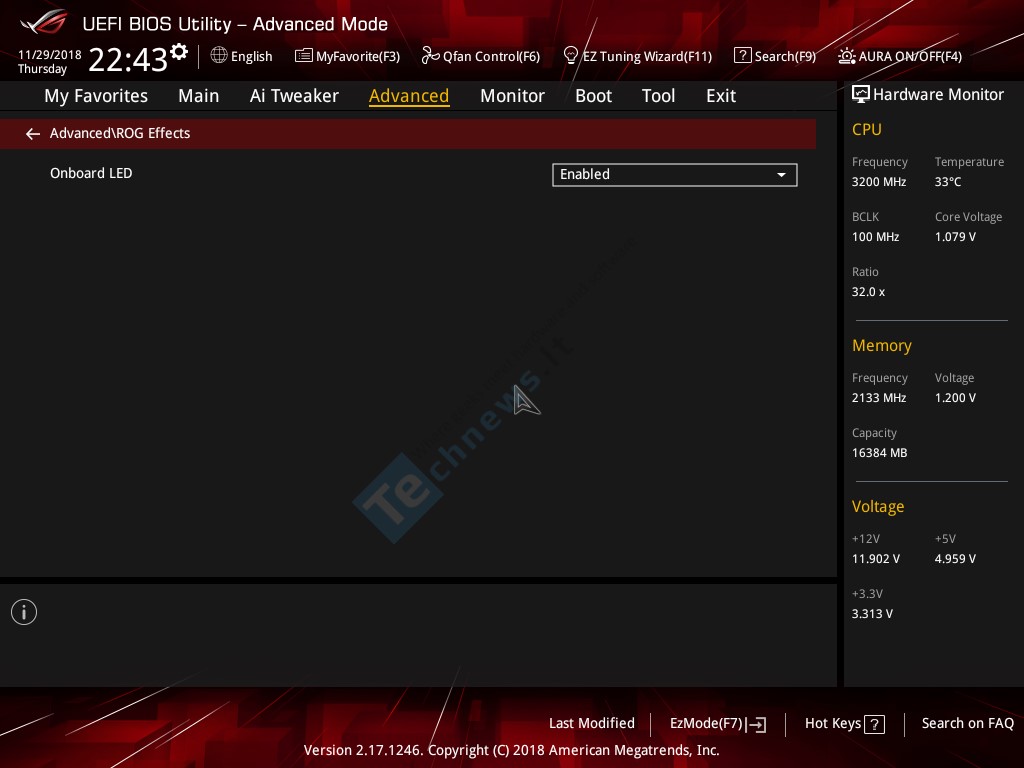Change language via English label
1024x768 pixels.
click(251, 57)
